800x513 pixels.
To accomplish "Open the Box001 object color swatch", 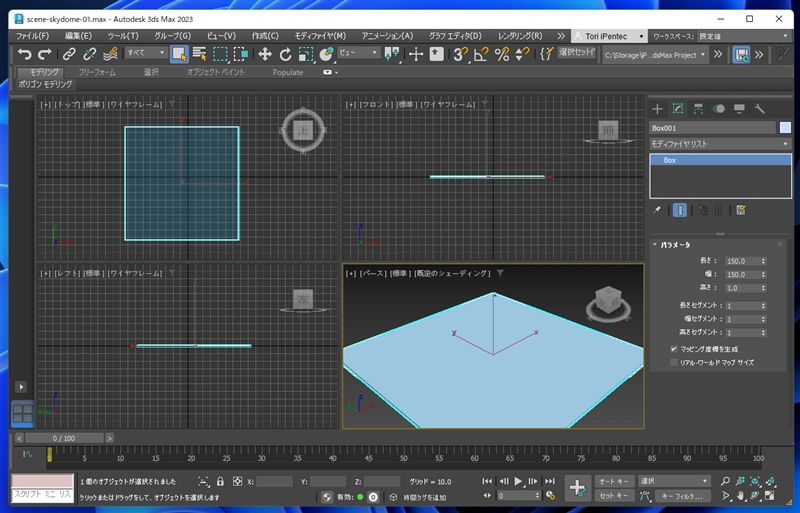I will point(785,128).
